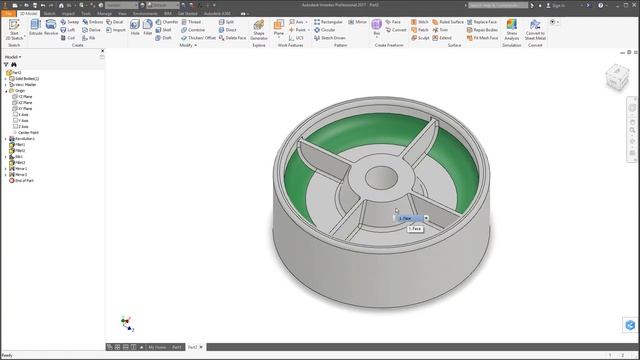The height and width of the screenshot is (360, 640).
Task: Open the Model browser dropdown
Action: click(x=13, y=57)
